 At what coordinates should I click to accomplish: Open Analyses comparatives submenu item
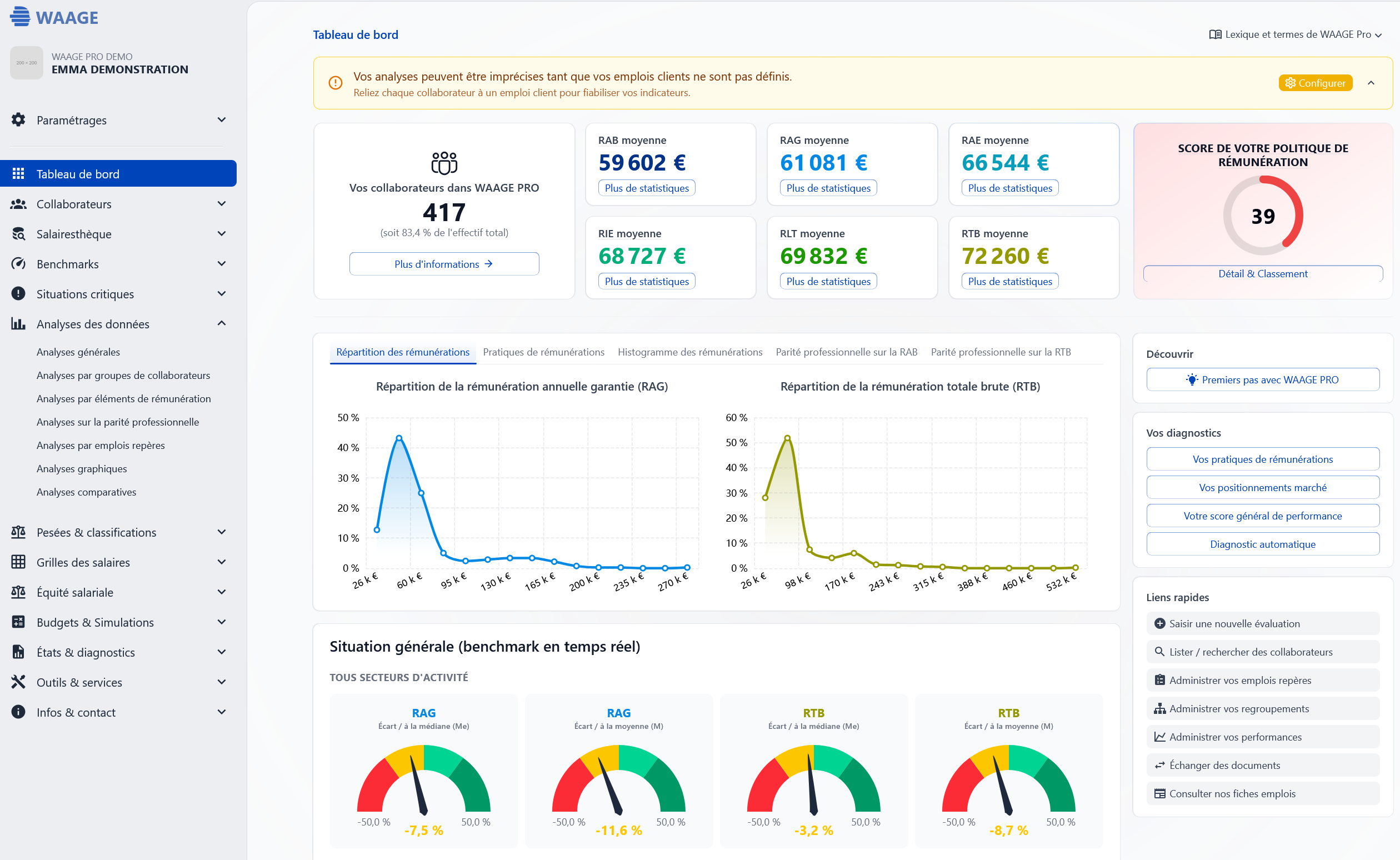click(x=87, y=492)
